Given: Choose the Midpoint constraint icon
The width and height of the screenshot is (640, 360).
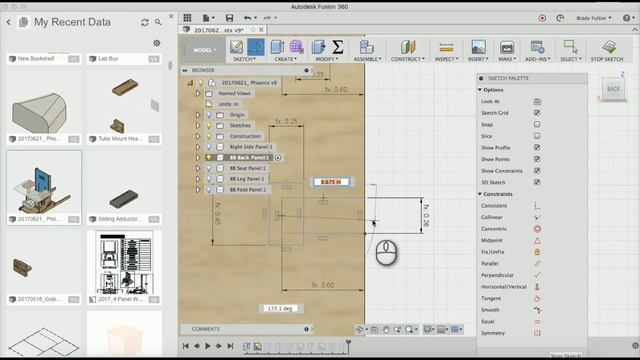Looking at the screenshot, I should 537,240.
